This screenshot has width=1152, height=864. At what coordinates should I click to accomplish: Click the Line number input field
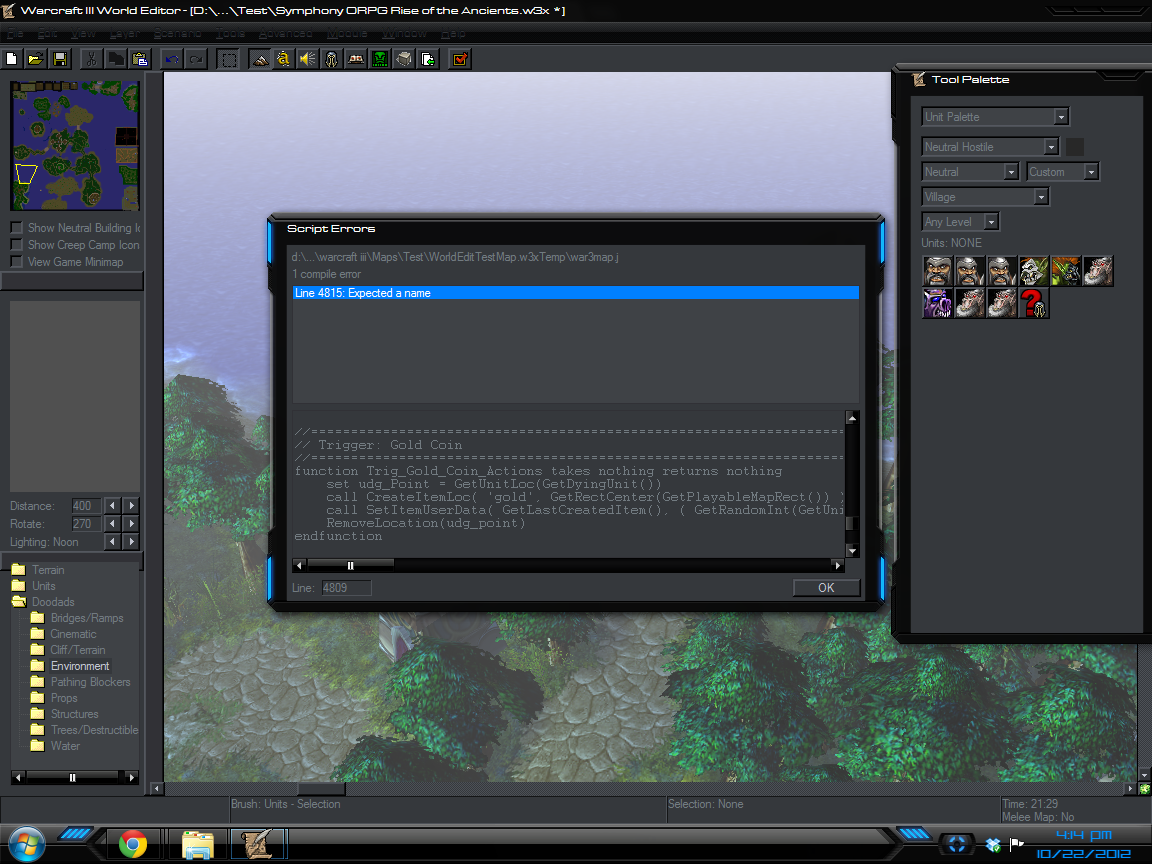tap(346, 588)
